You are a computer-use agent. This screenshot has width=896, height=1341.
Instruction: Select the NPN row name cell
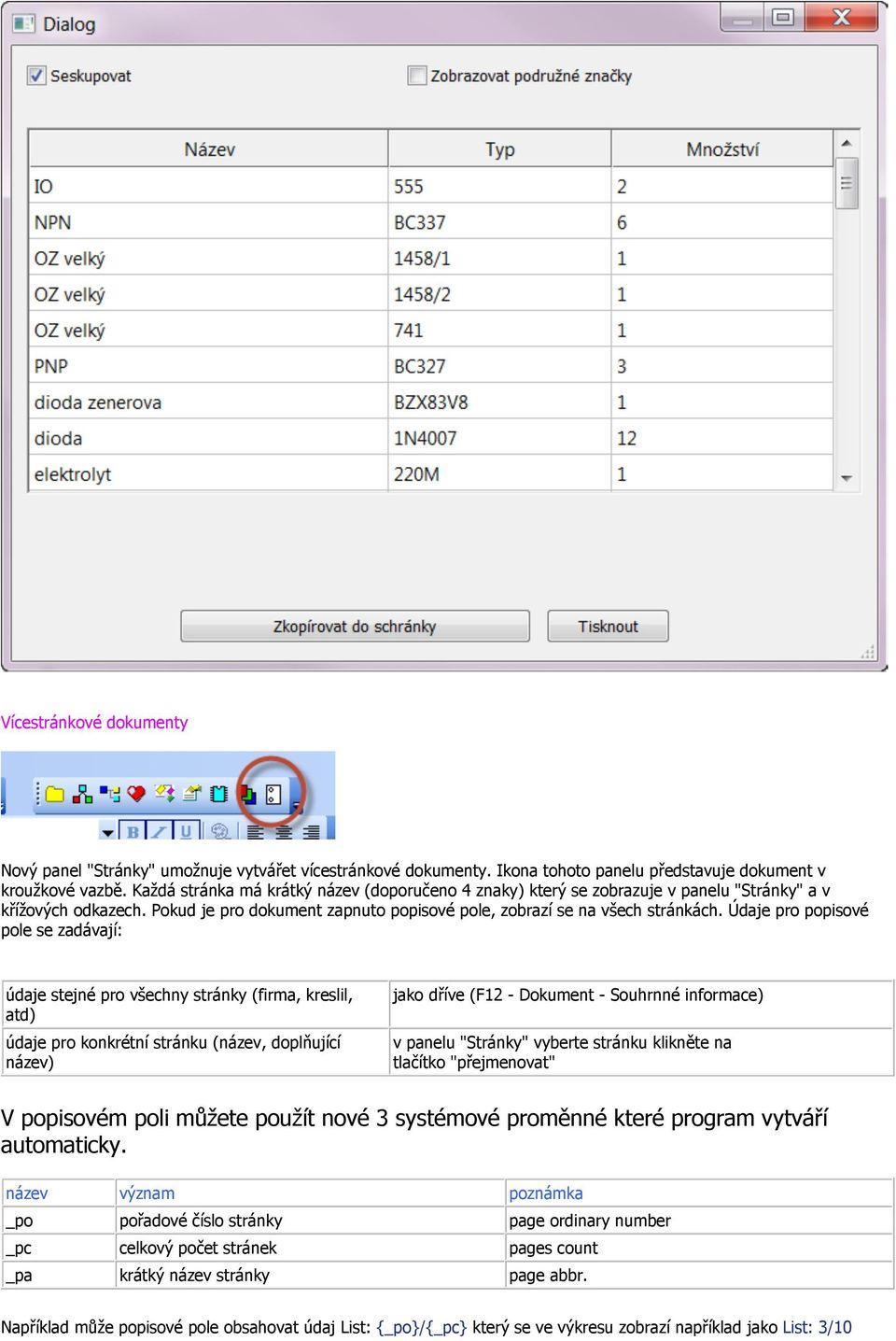[208, 222]
